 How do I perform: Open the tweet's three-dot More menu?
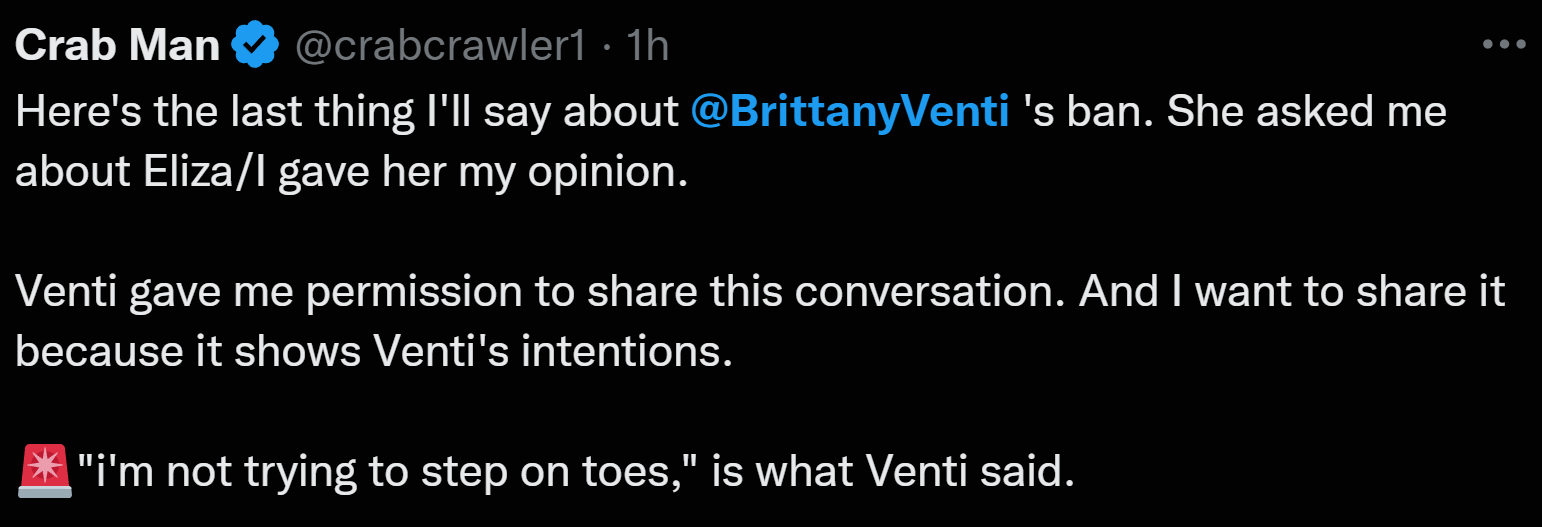pos(1502,44)
